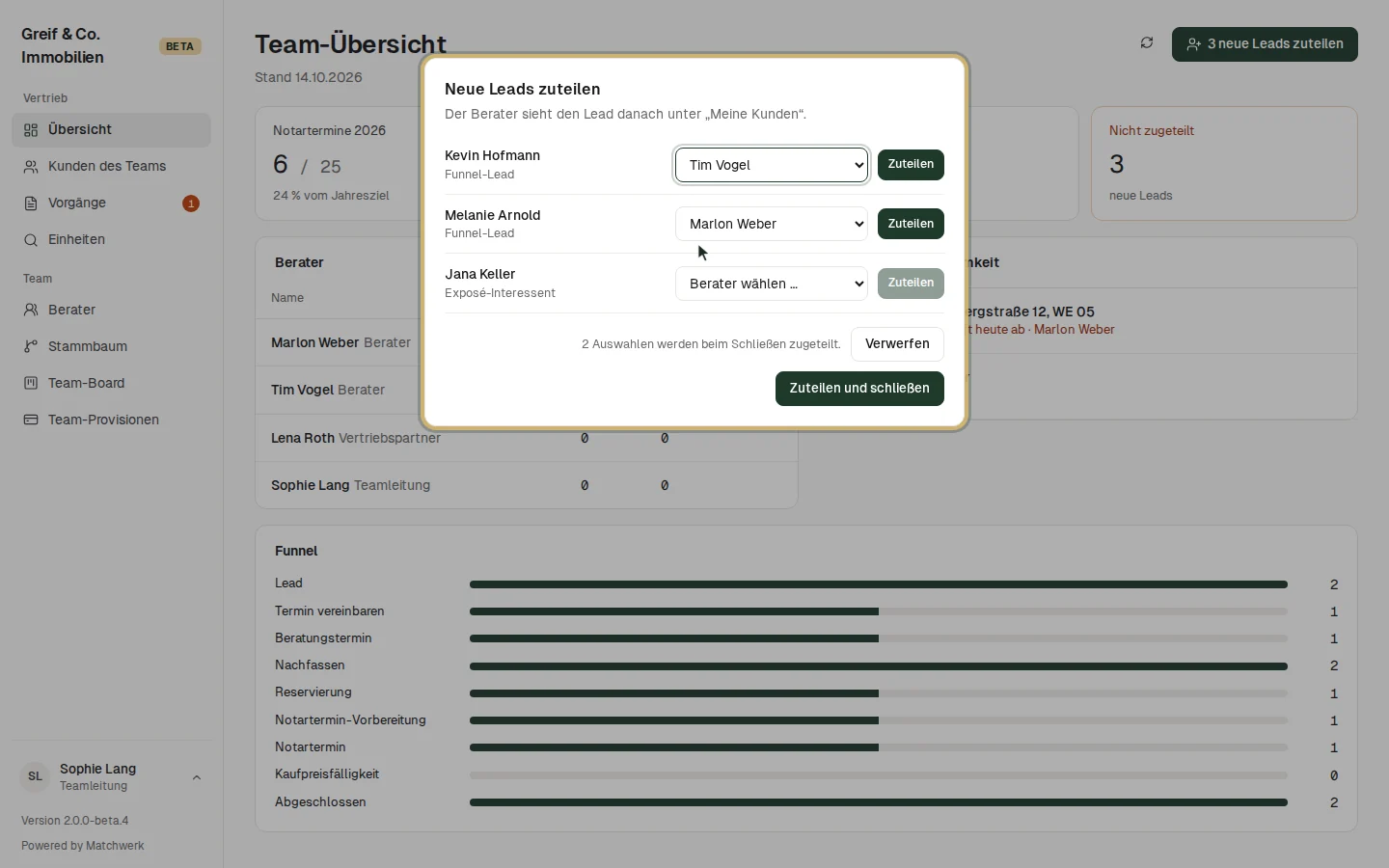1389x868 pixels.
Task: Click Zuteilen und schließen
Action: (859, 389)
